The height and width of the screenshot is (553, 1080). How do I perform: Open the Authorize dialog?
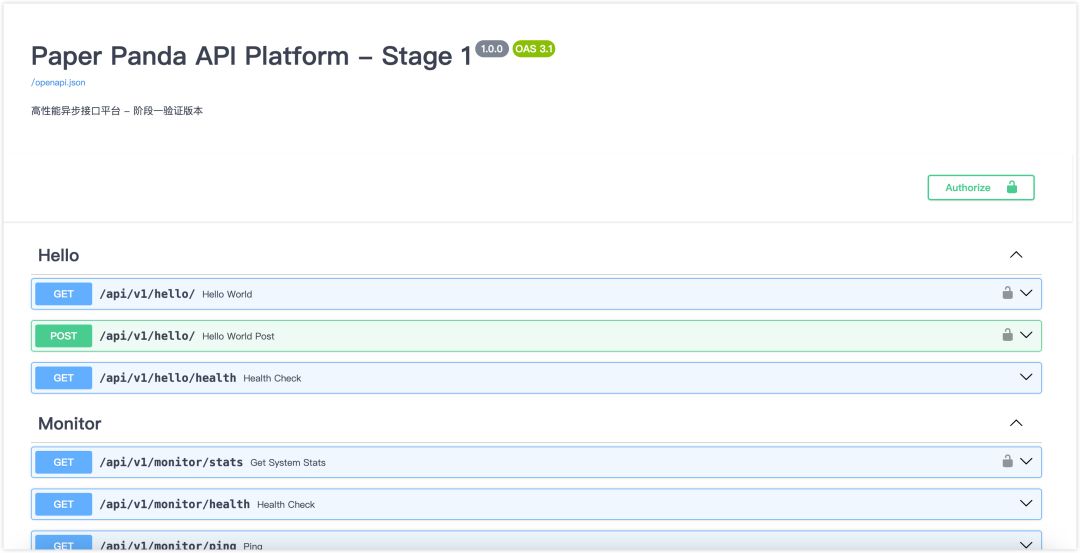tap(980, 187)
